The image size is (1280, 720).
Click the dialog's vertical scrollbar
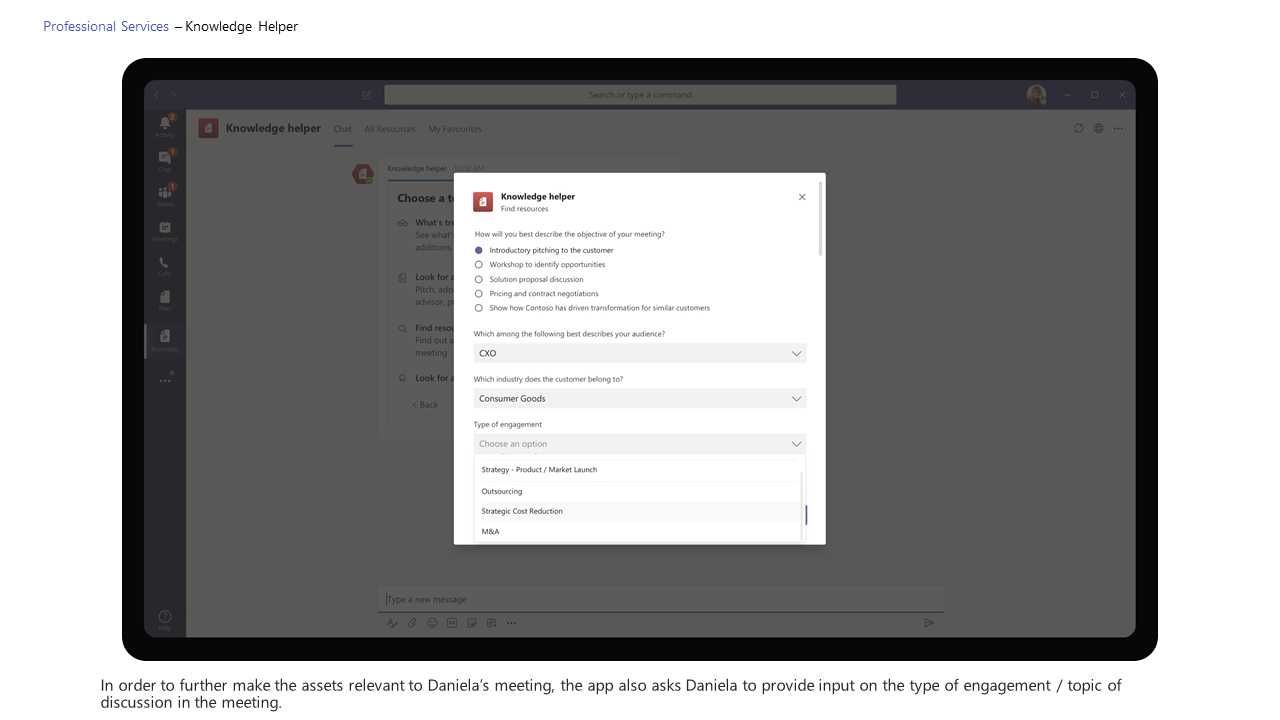click(x=821, y=218)
